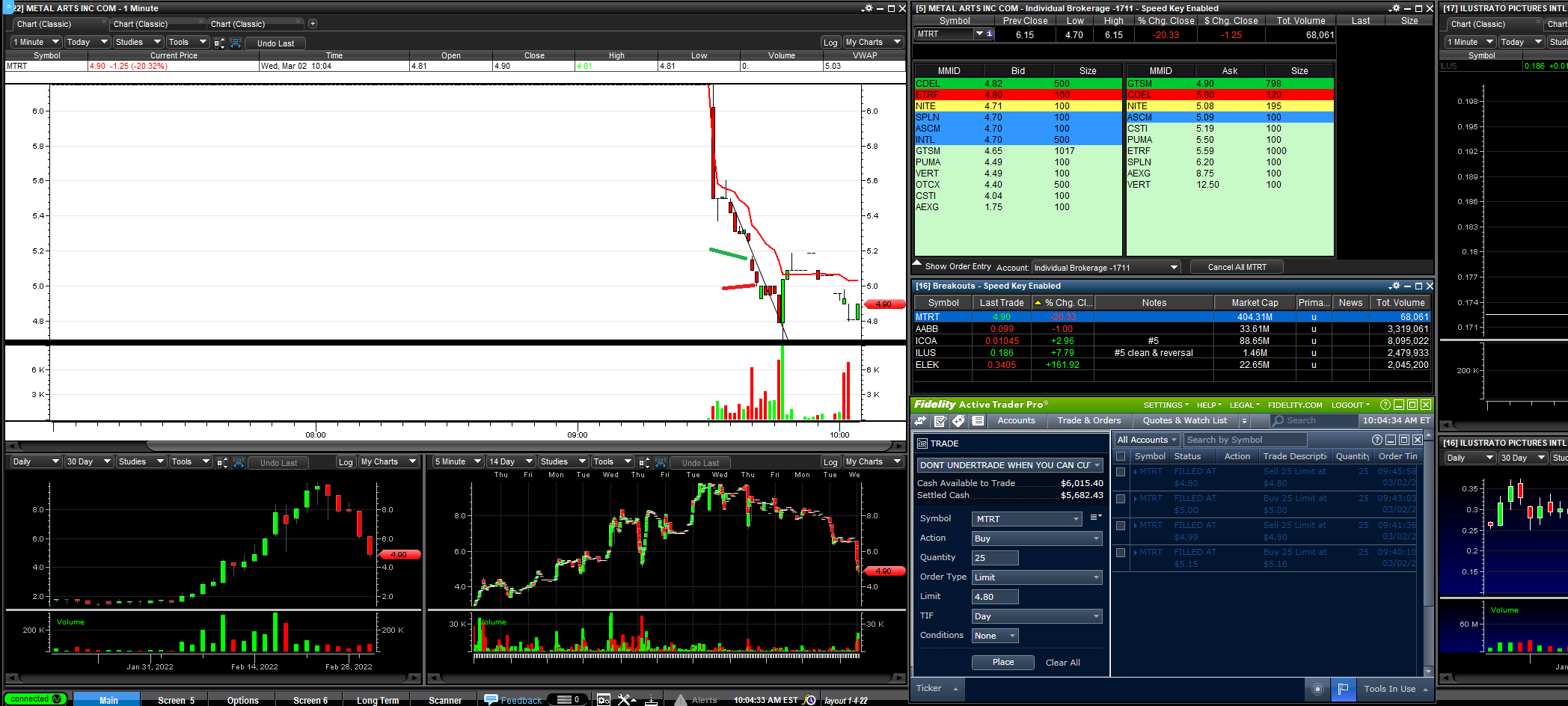
Task: Switch to the Scanner layout tab
Action: tap(445, 700)
